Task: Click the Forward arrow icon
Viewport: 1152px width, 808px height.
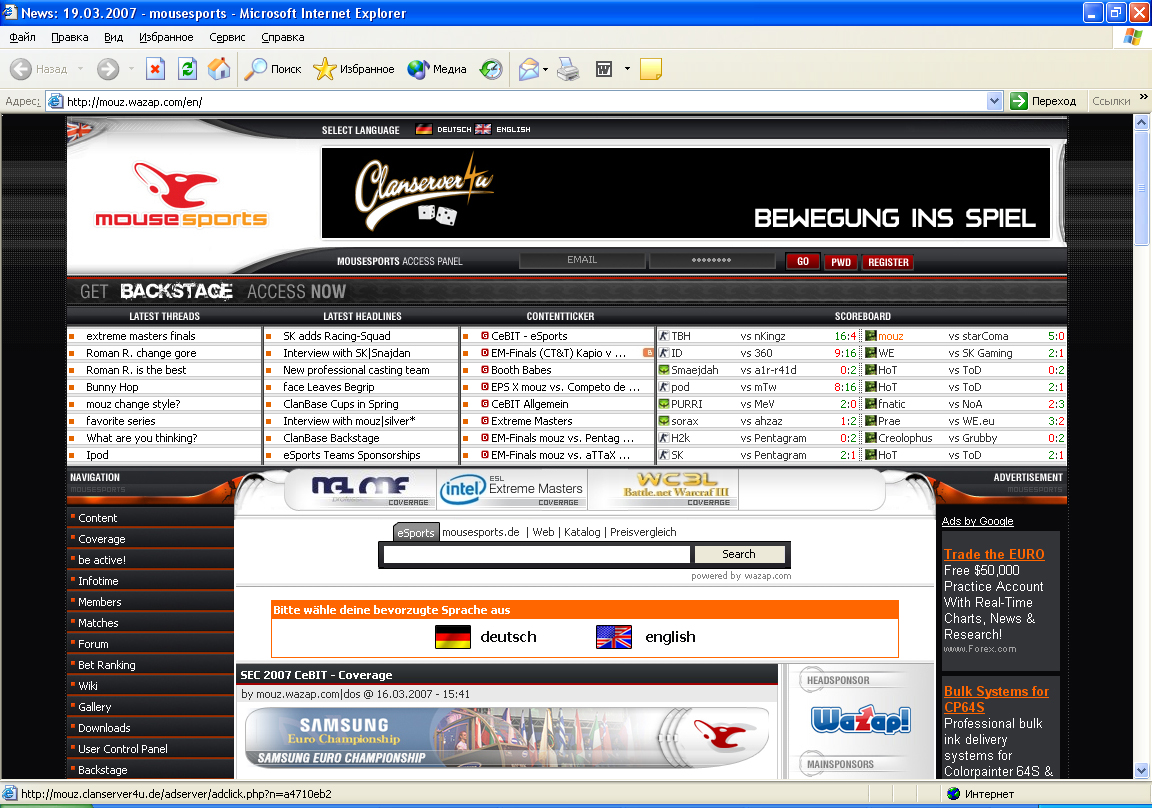Action: [108, 69]
